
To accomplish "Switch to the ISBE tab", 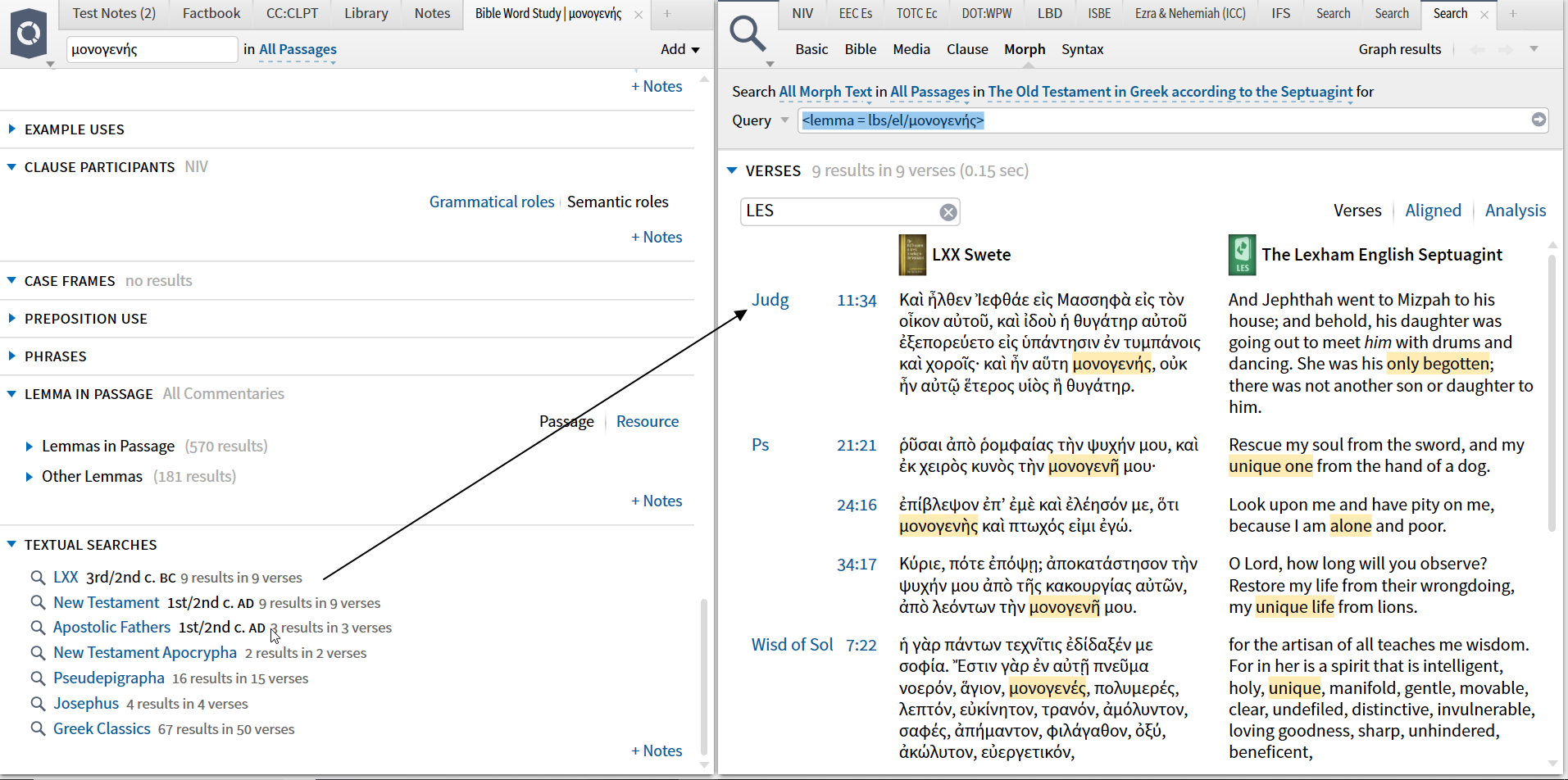I will click(1099, 14).
